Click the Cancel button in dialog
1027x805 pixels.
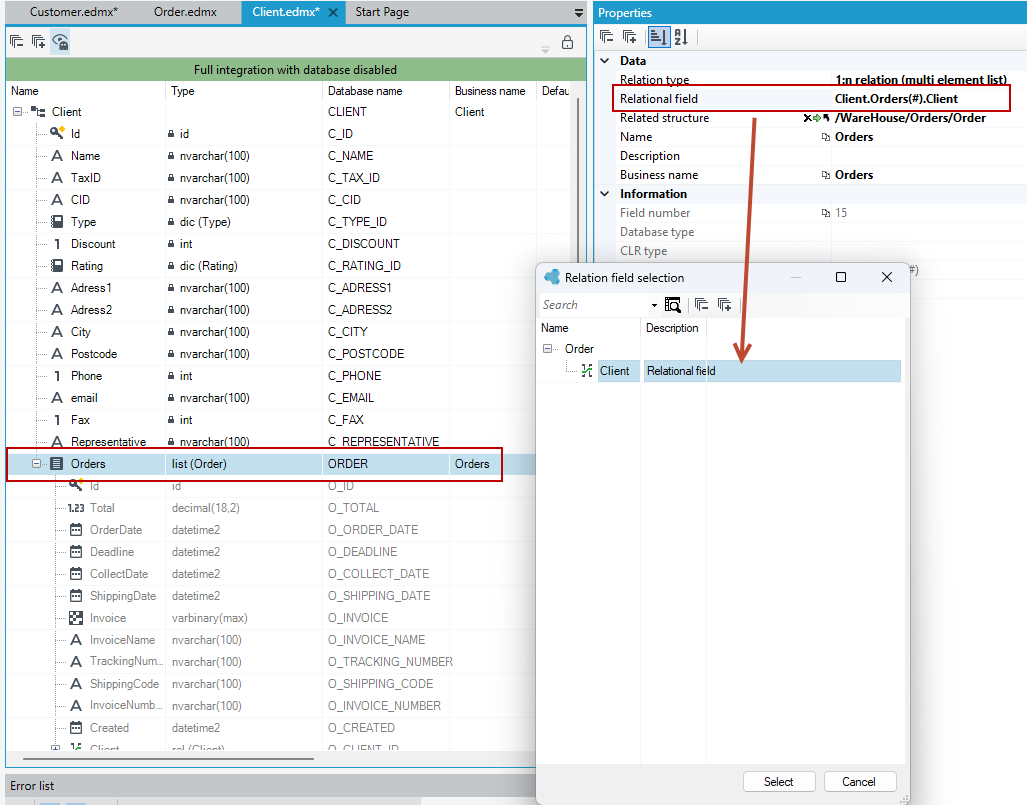point(859,781)
